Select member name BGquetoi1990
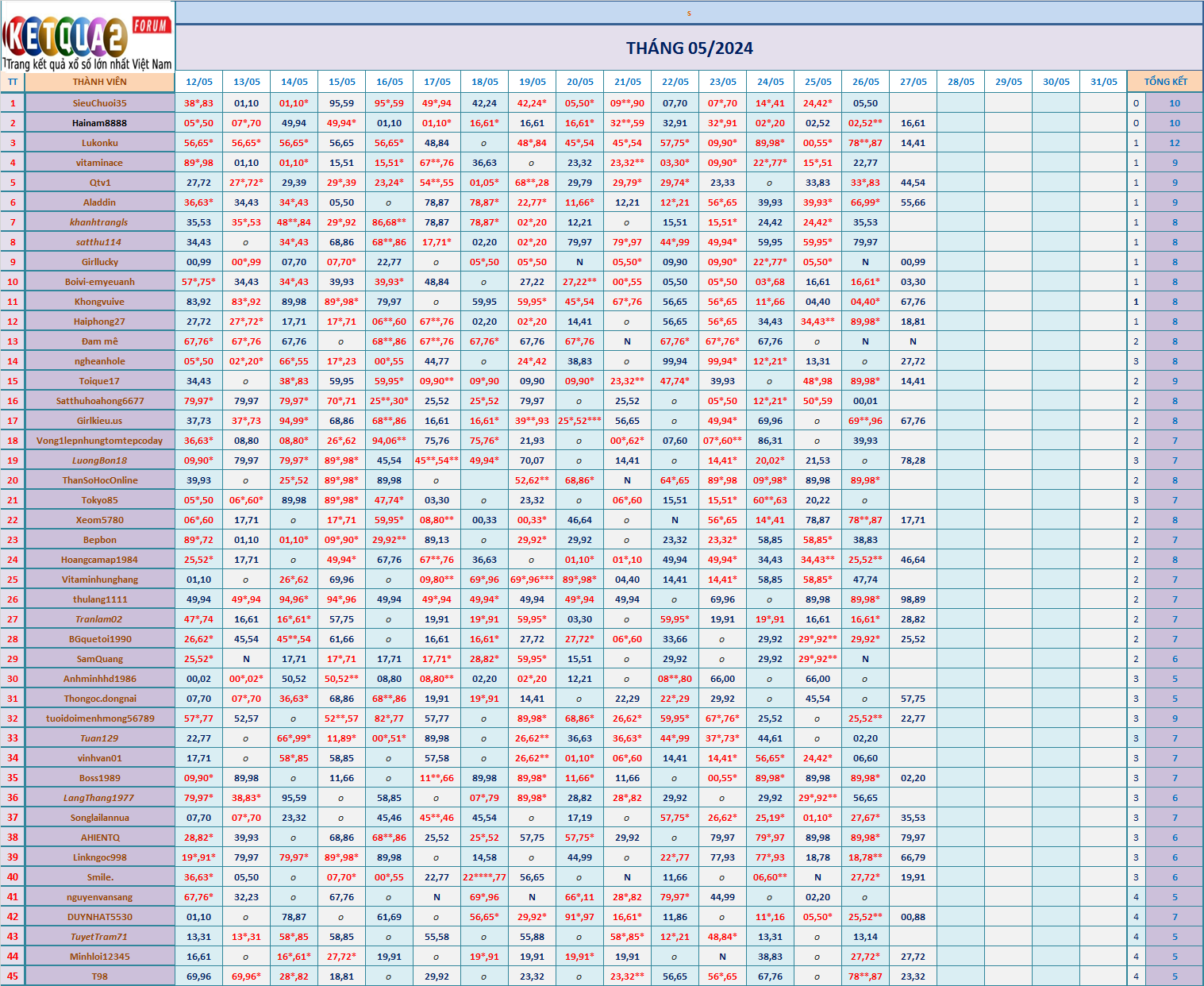Image resolution: width=1204 pixels, height=986 pixels. click(100, 639)
